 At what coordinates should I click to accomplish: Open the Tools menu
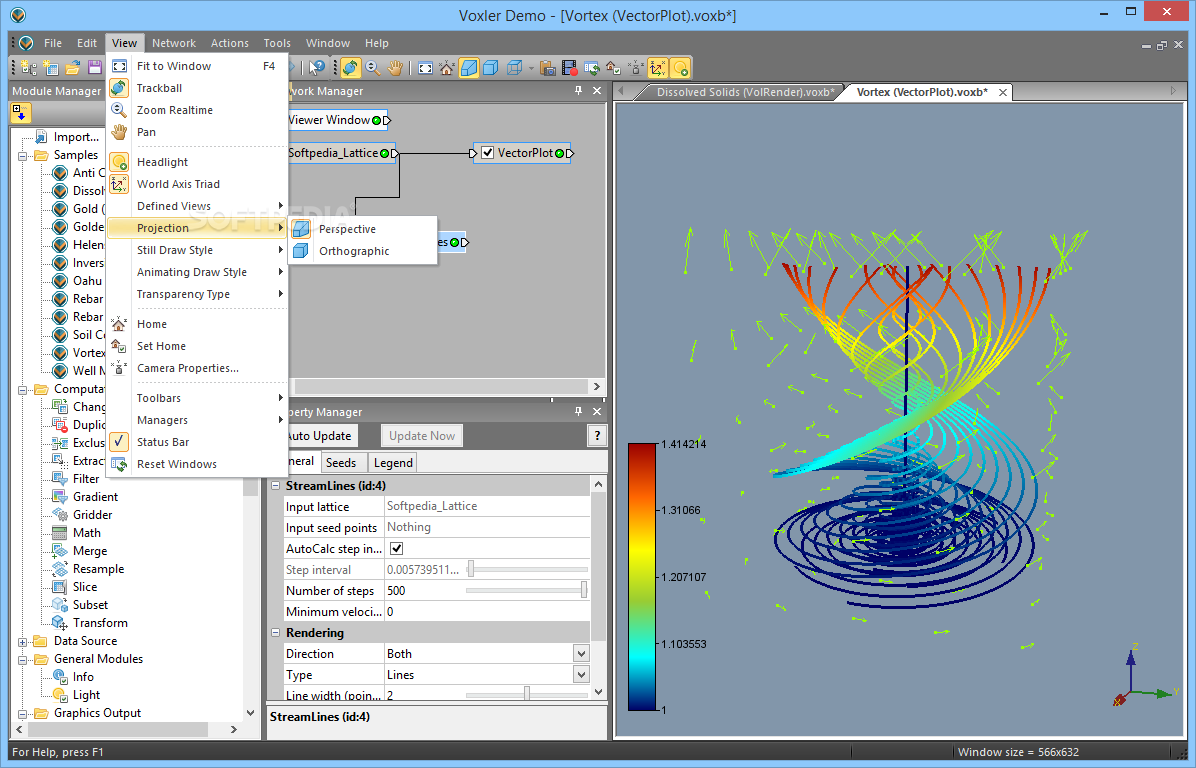pos(277,43)
